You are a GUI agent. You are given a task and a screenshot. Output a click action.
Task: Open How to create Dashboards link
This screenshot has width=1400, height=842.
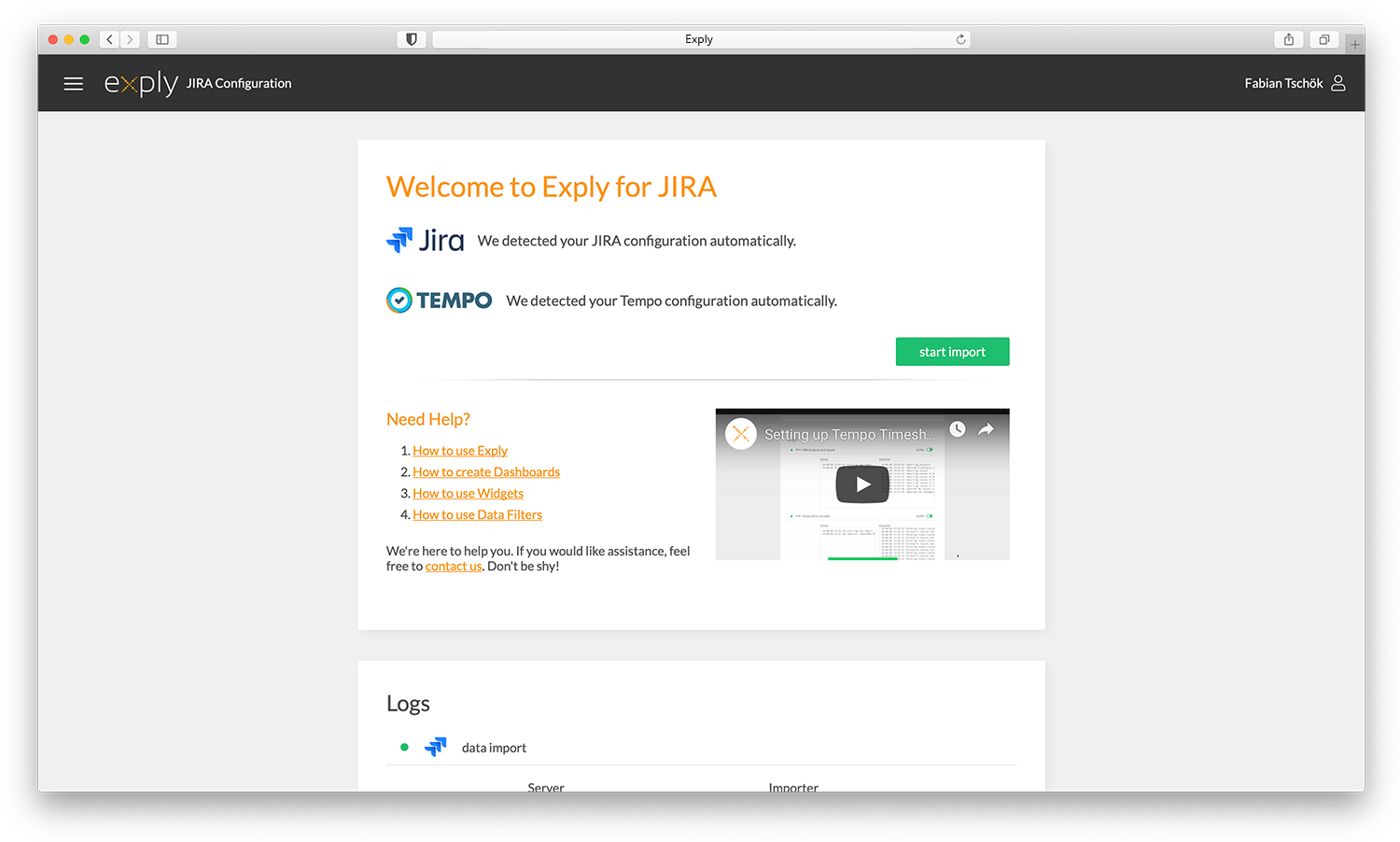click(x=486, y=472)
